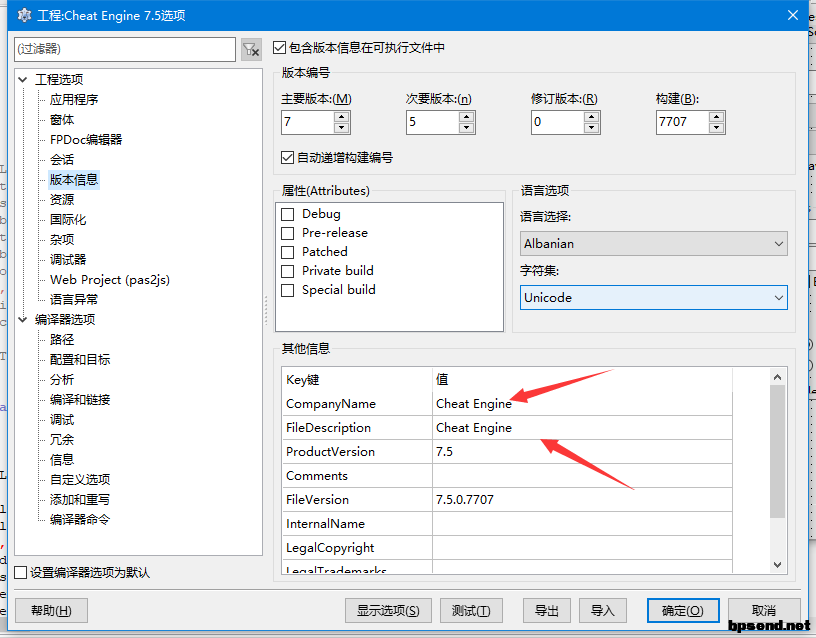816x638 pixels.
Task: Select 调试 under compiler options
Action: coord(62,419)
